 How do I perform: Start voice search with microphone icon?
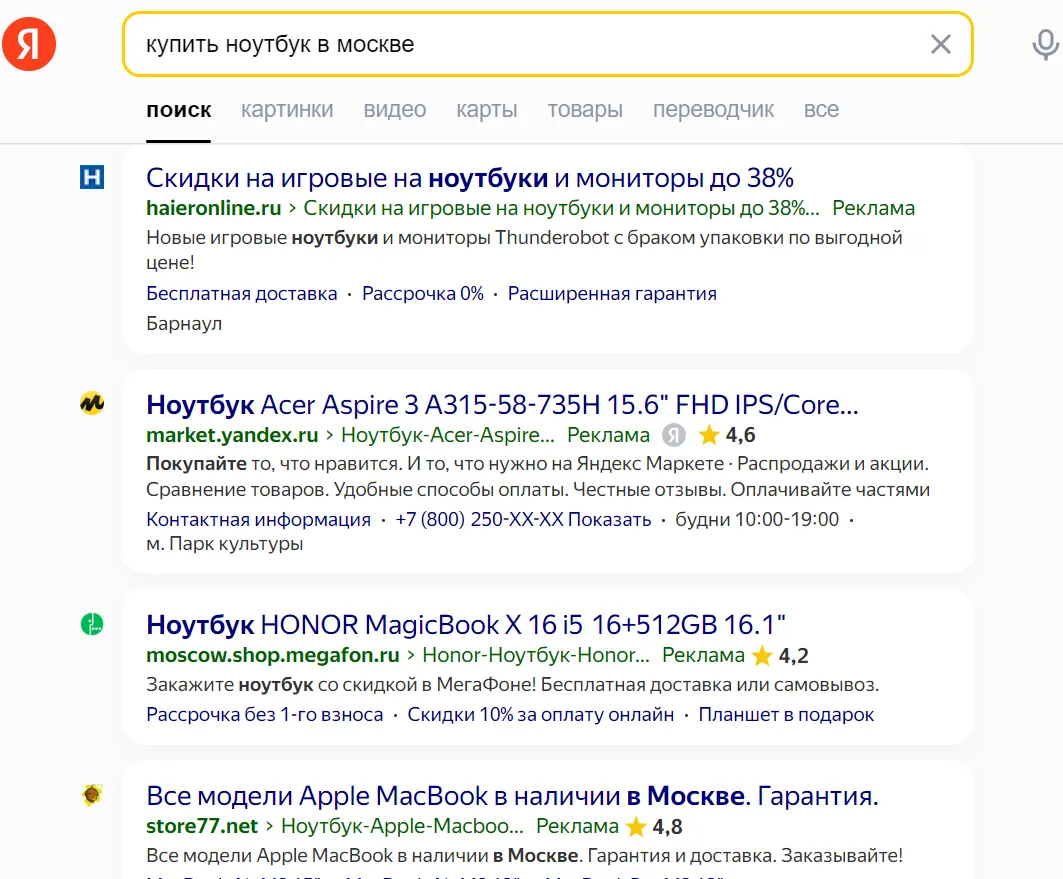pos(1045,44)
